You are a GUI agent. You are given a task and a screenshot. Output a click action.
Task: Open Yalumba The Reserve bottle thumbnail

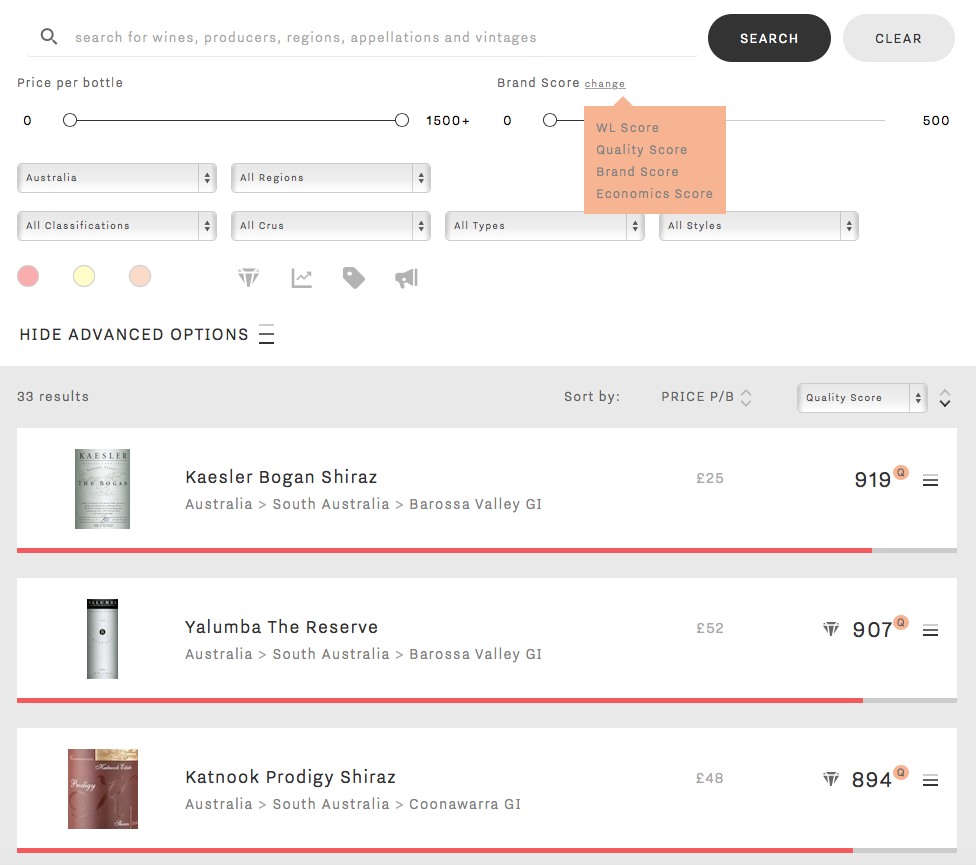coord(103,639)
